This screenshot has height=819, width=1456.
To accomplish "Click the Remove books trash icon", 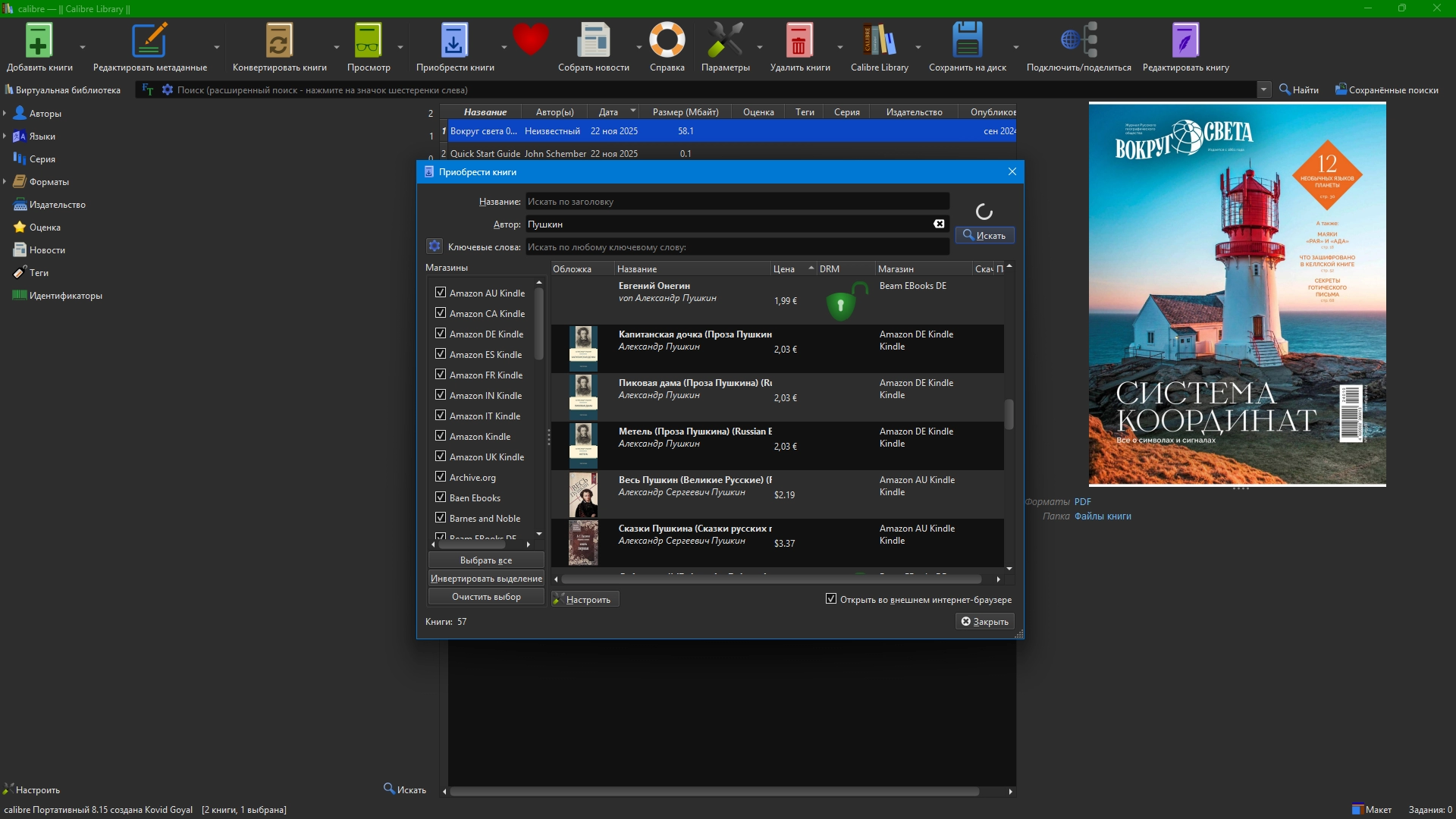I will (x=799, y=42).
